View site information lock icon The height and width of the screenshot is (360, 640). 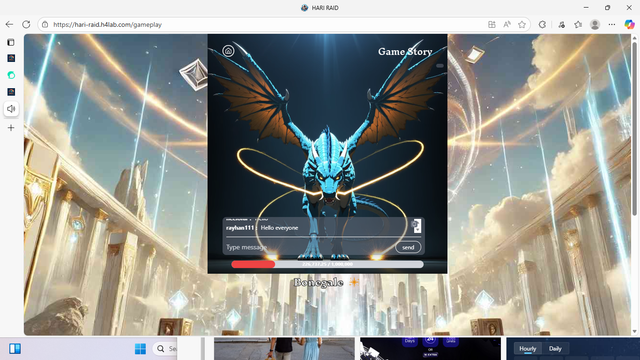(45, 24)
